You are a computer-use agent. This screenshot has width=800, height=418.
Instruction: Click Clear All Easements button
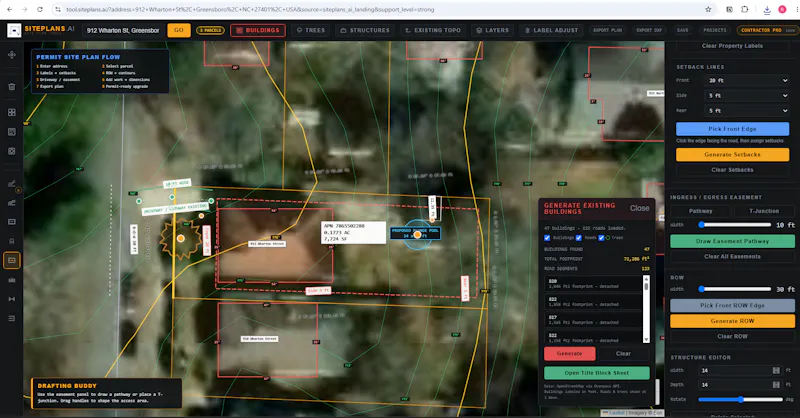tap(732, 256)
